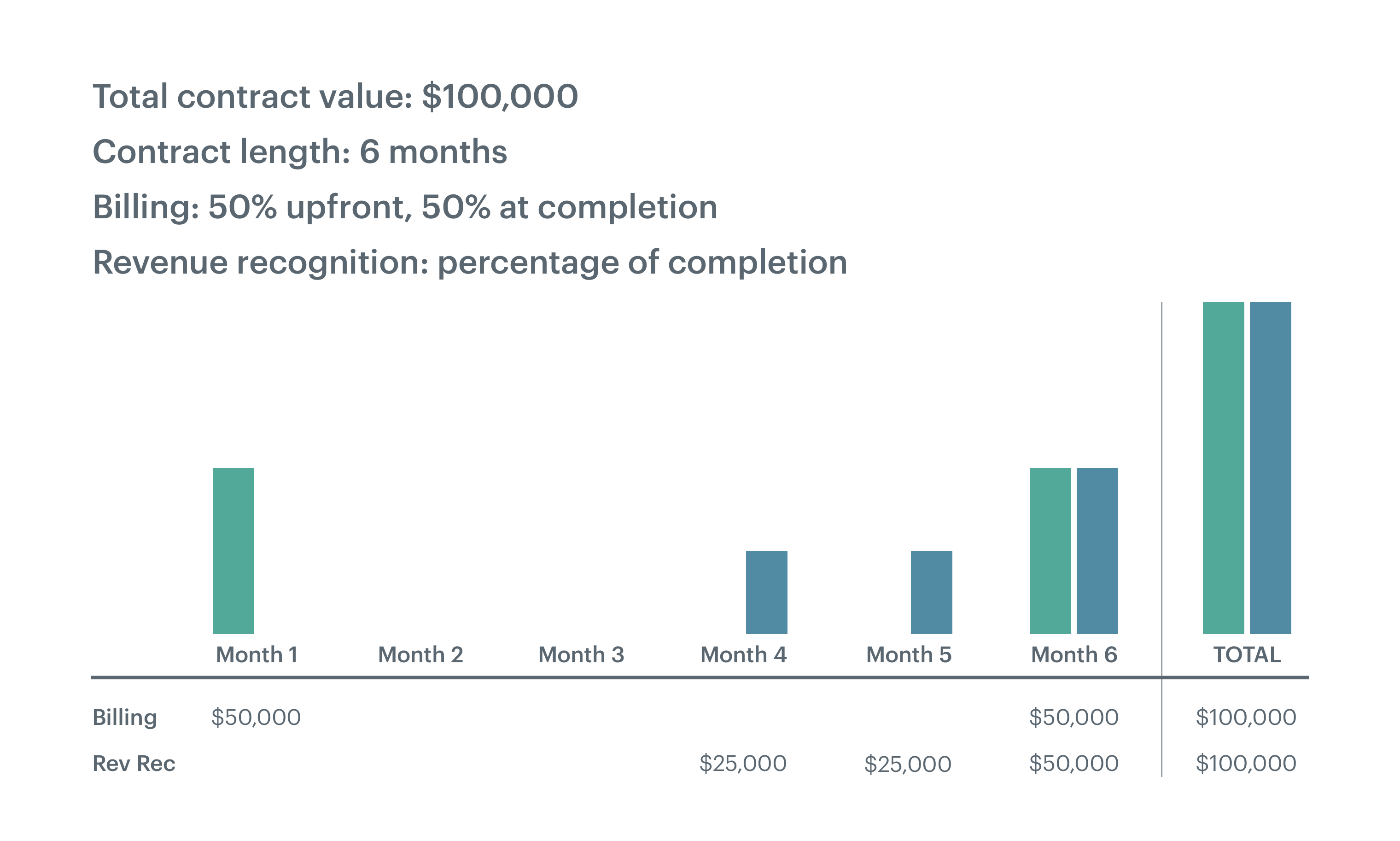
Task: Click the Month 5 Rev Rec $25,000 value
Action: click(907, 764)
